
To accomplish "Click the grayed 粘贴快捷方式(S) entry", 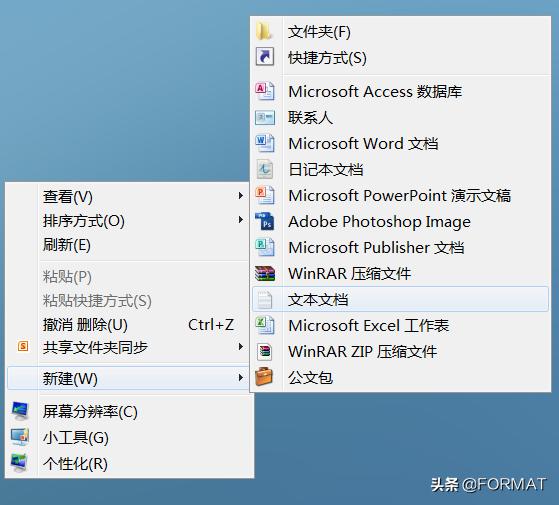I will point(128,301).
